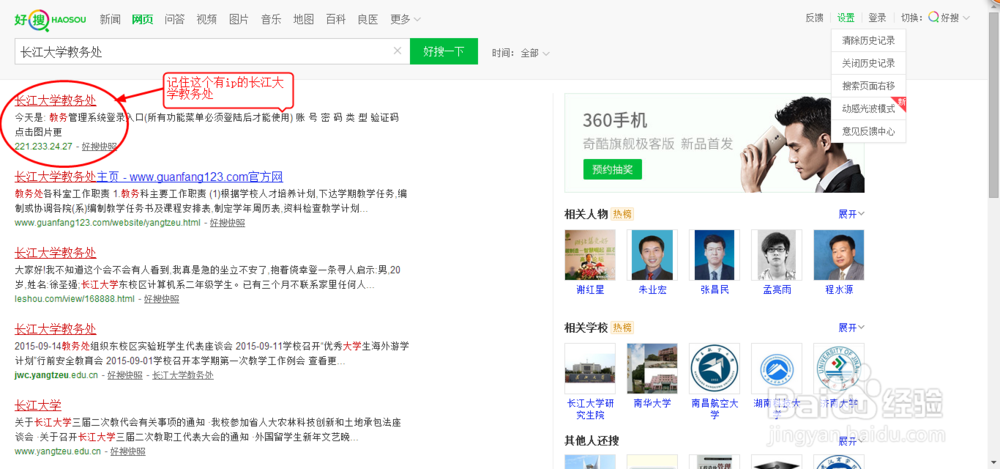Click the 热榜 badge beside 相关人物
Image resolution: width=1000 pixels, height=469 pixels.
[x=622, y=214]
